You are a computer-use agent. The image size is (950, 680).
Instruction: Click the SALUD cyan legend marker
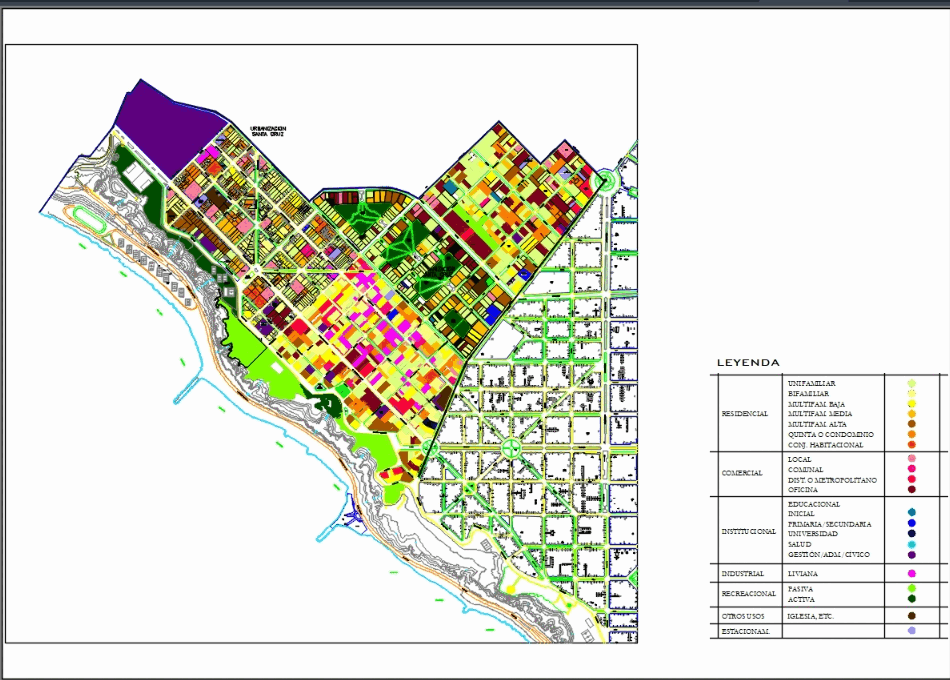(x=911, y=544)
